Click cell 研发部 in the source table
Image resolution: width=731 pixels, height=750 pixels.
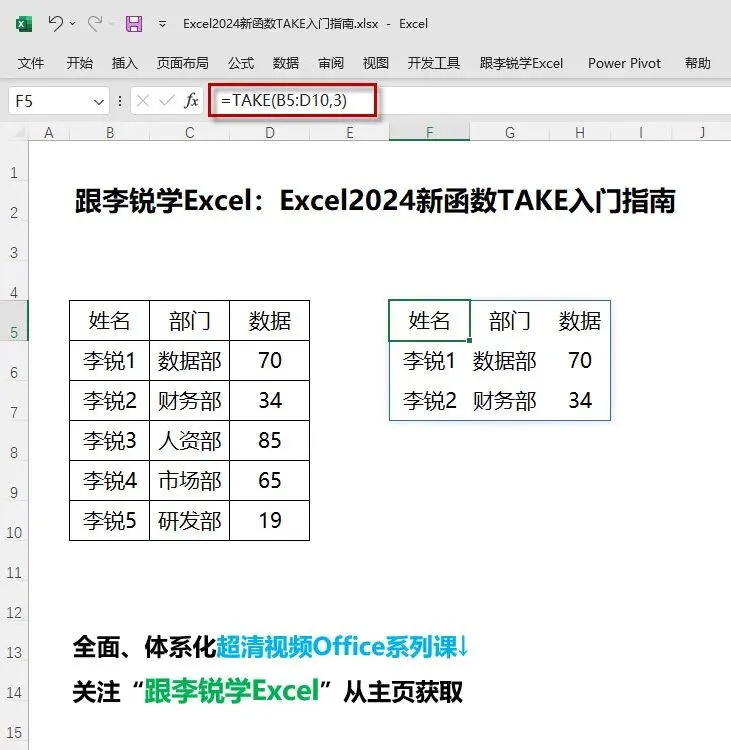[x=189, y=521]
